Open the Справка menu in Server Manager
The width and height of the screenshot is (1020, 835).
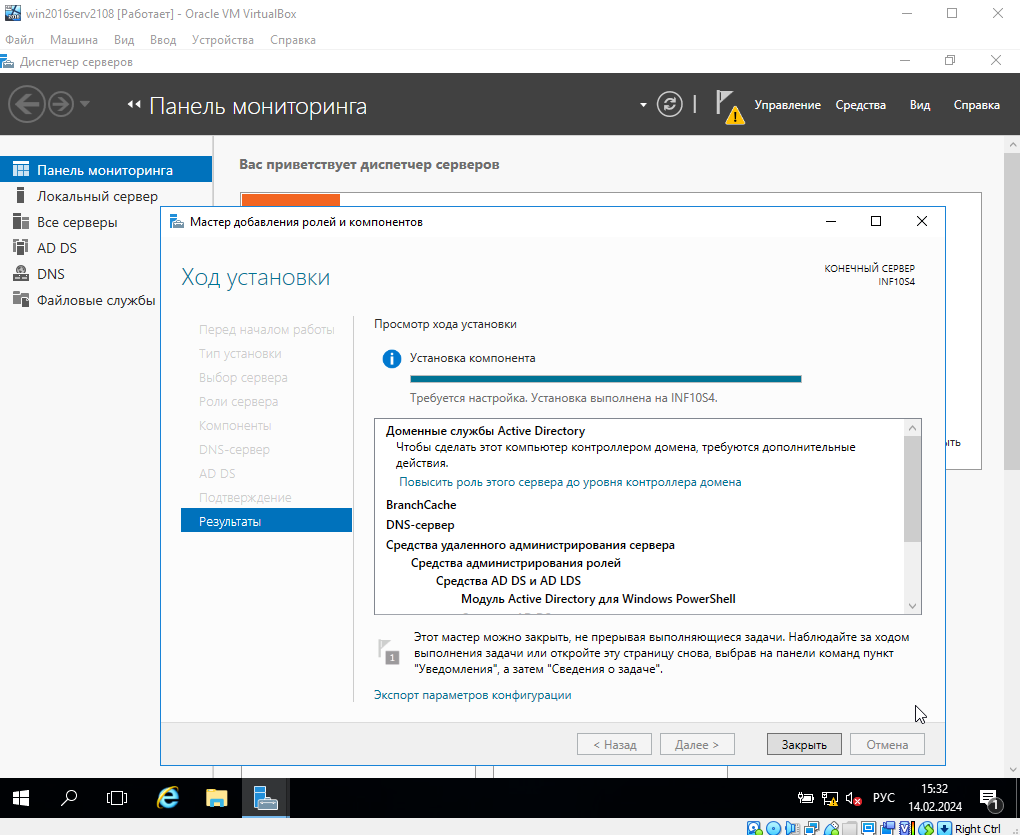976,105
